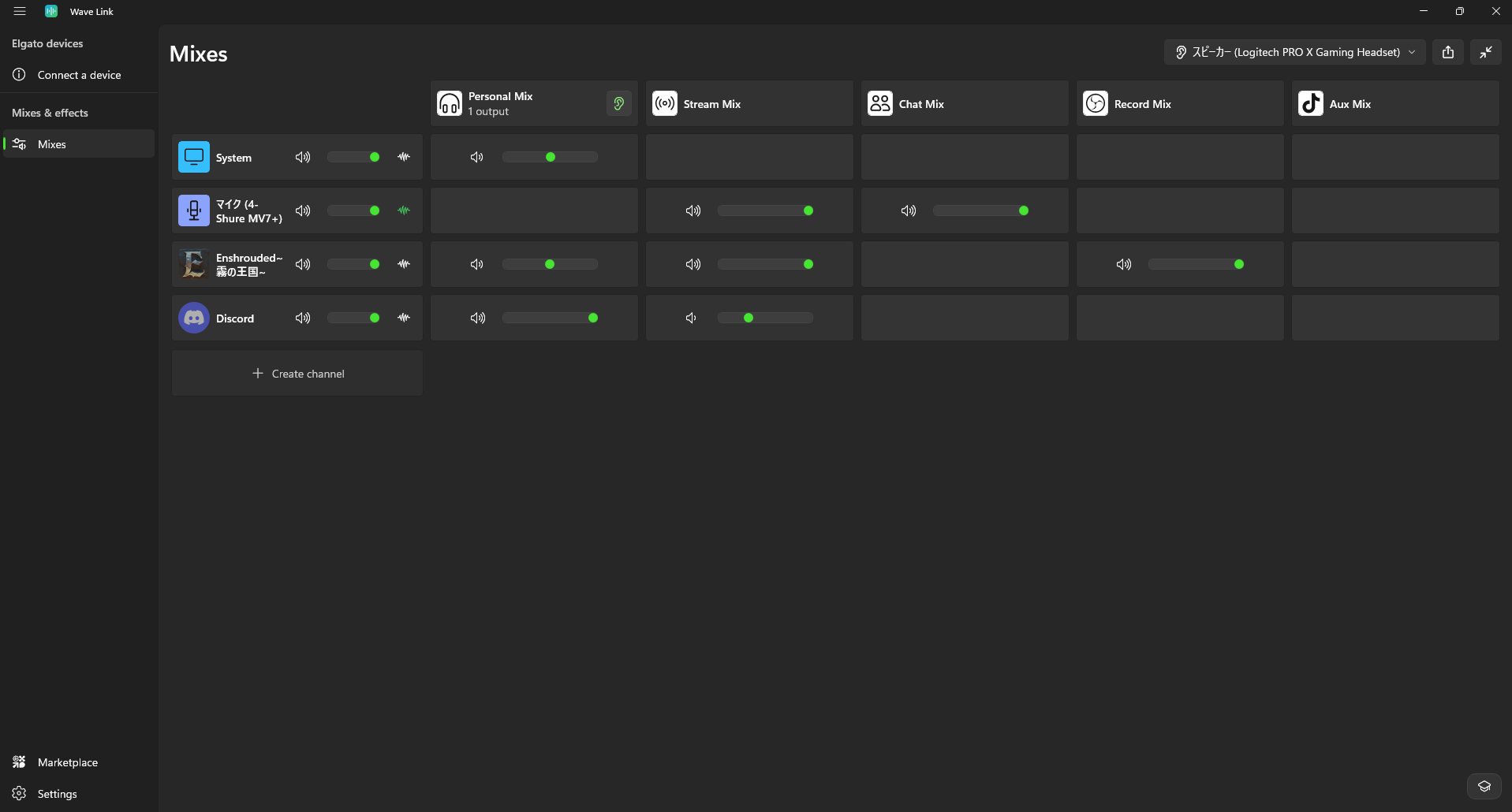Open effects for the Enshrouded channel
This screenshot has height=812, width=1512.
(x=404, y=264)
